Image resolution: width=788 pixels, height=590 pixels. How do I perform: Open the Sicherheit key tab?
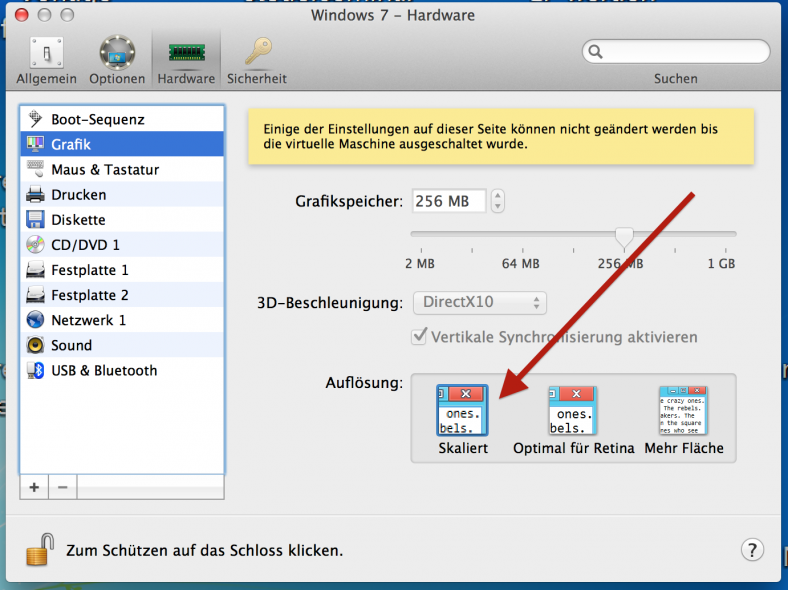coord(257,60)
